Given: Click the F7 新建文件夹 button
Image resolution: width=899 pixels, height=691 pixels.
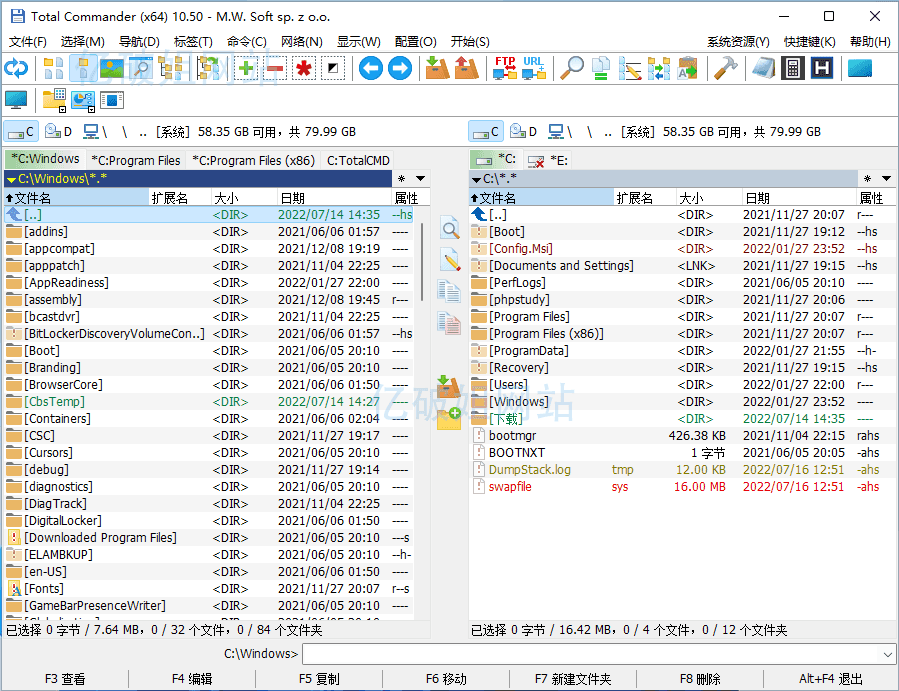Looking at the screenshot, I should [573, 679].
